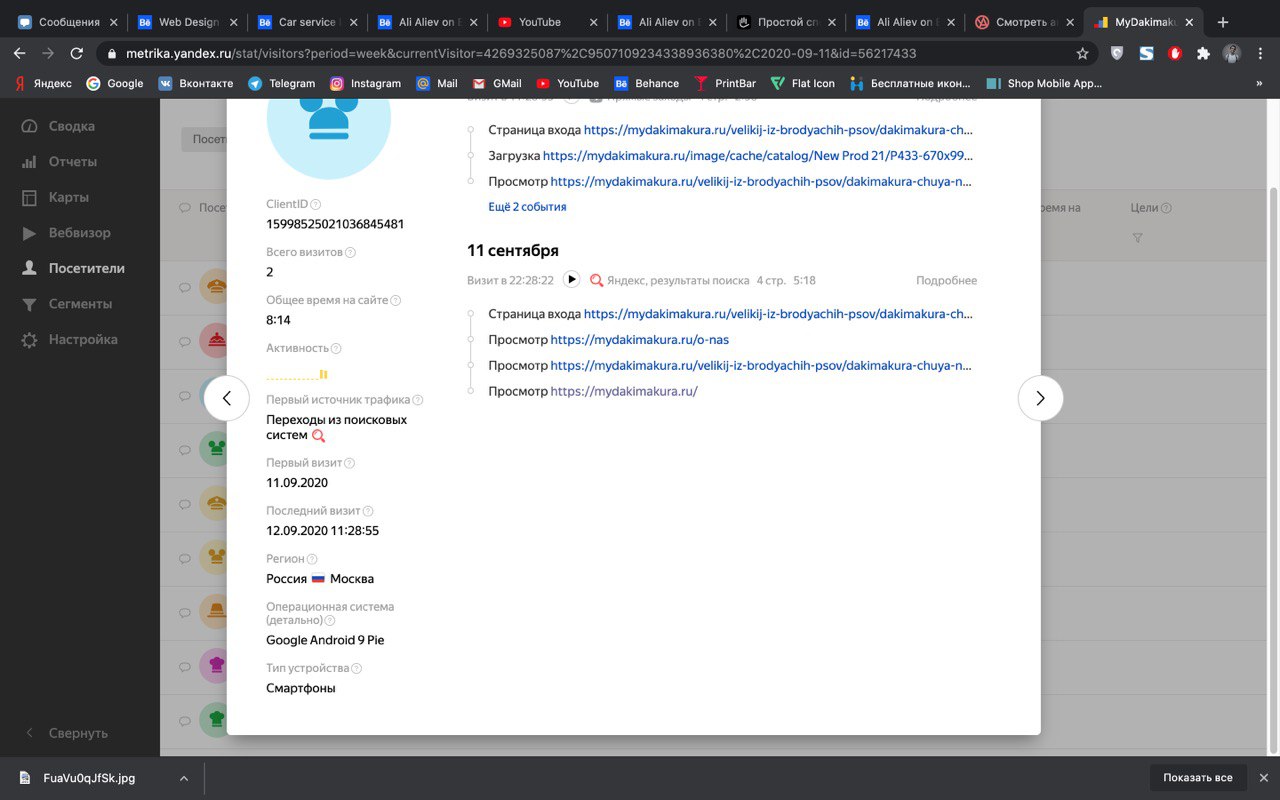Go to previous visitor with left arrow
Viewport: 1280px width, 800px height.
point(227,398)
